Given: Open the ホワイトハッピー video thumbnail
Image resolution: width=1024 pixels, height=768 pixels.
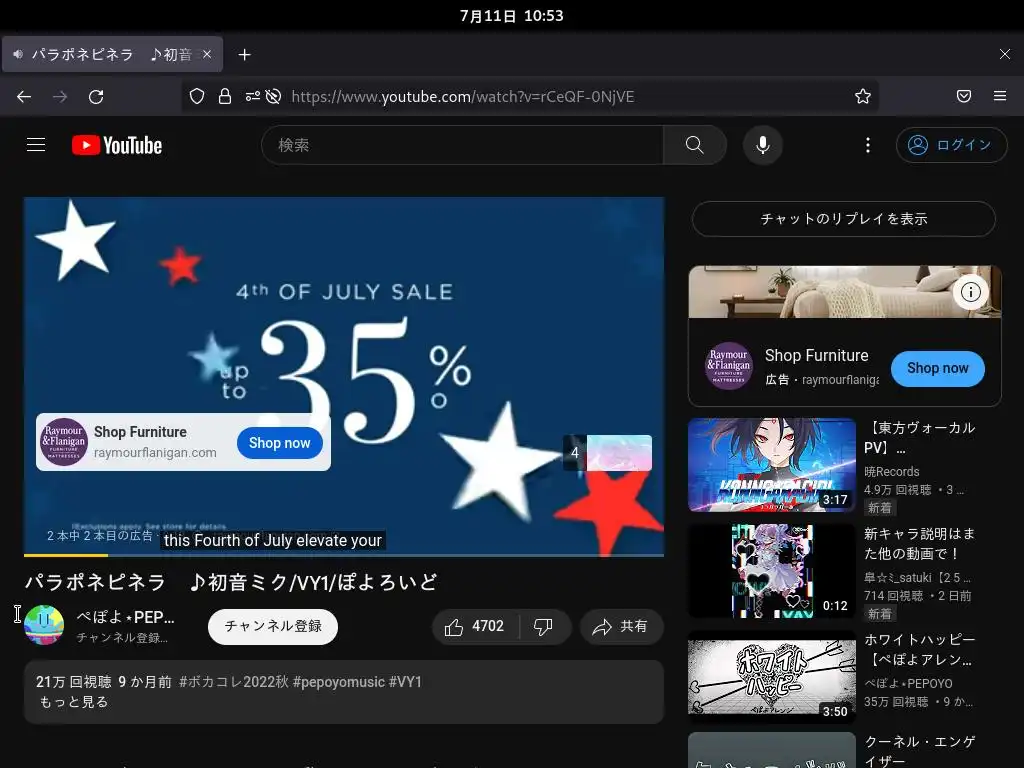Looking at the screenshot, I should pos(772,677).
